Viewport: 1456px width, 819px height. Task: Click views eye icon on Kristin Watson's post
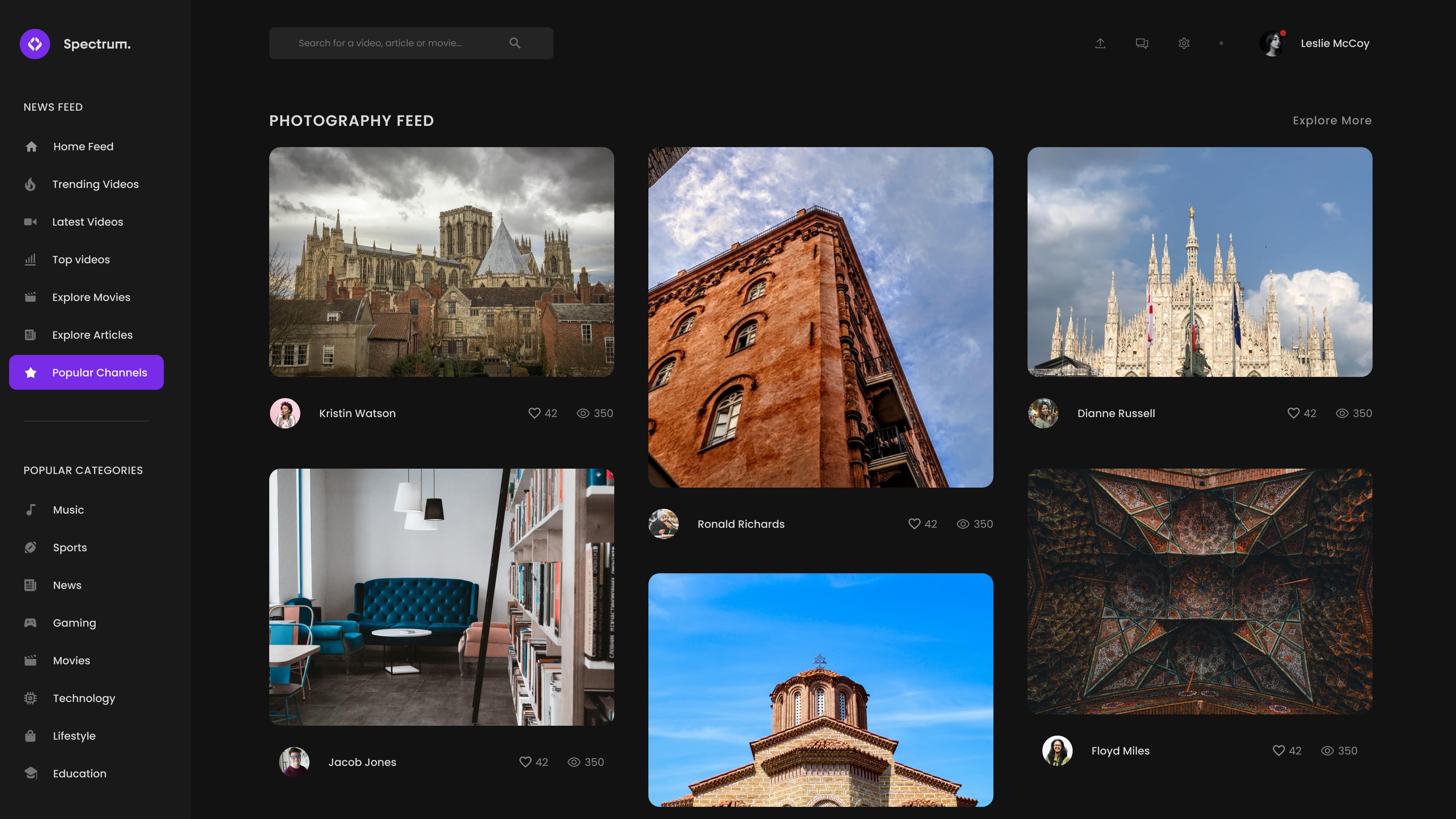coord(583,413)
